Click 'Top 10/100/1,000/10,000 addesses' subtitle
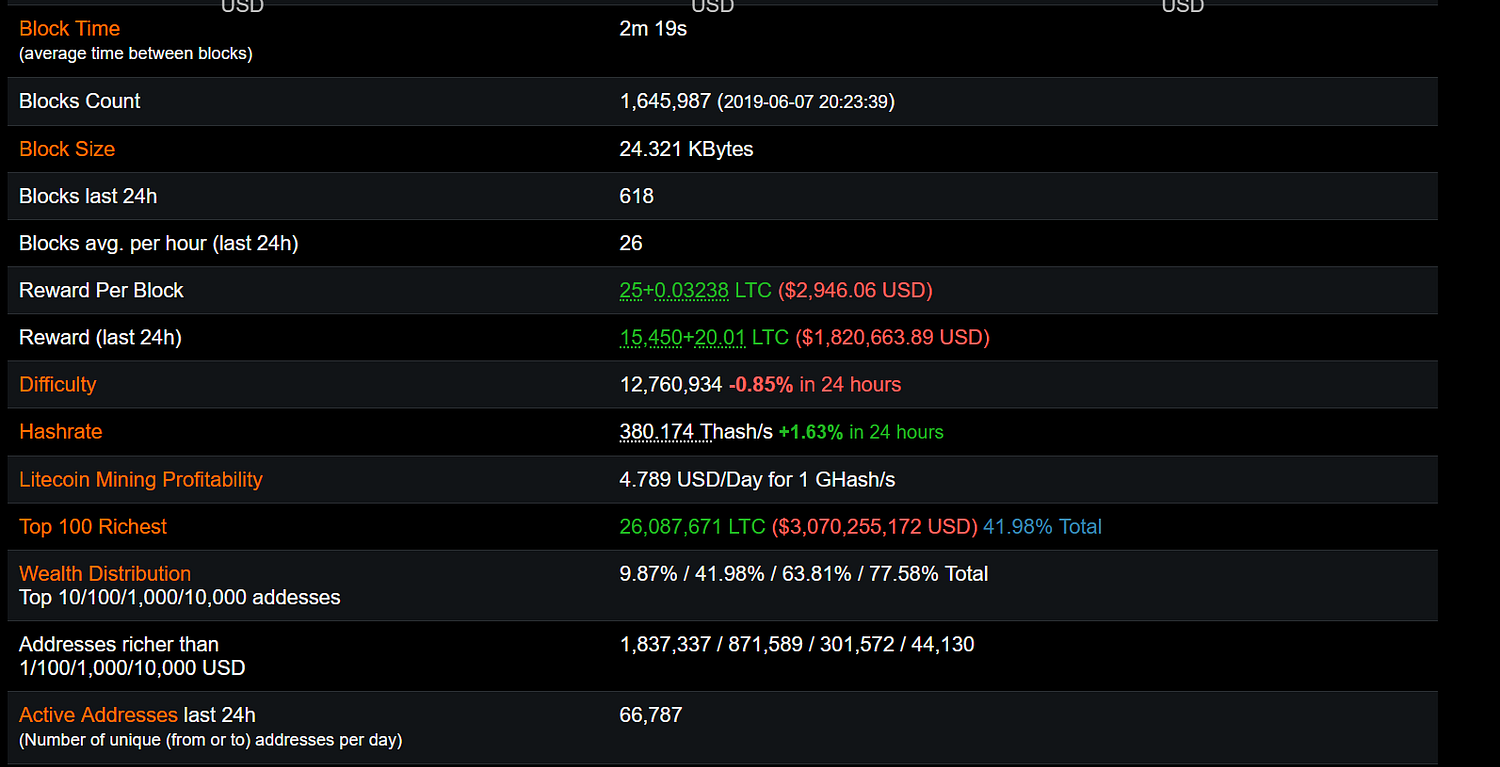1500x767 pixels. (180, 598)
